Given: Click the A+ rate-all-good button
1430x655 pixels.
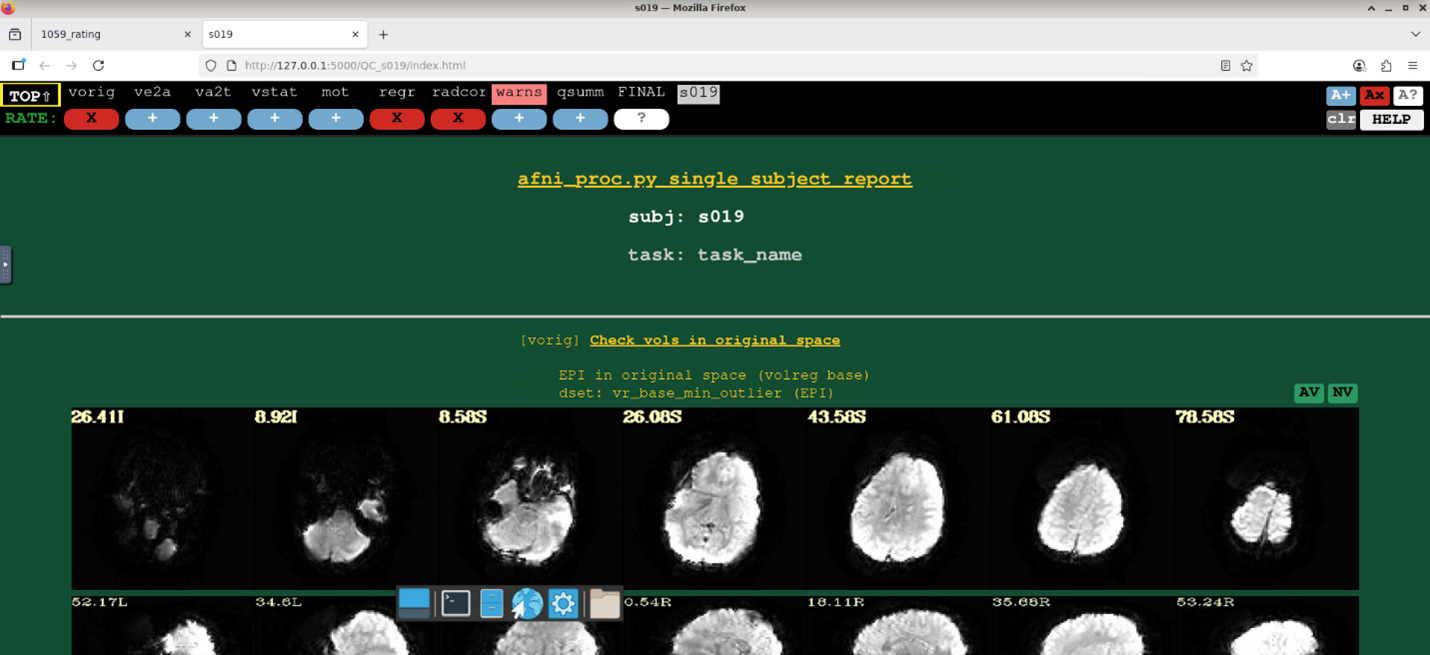Looking at the screenshot, I should point(1340,95).
